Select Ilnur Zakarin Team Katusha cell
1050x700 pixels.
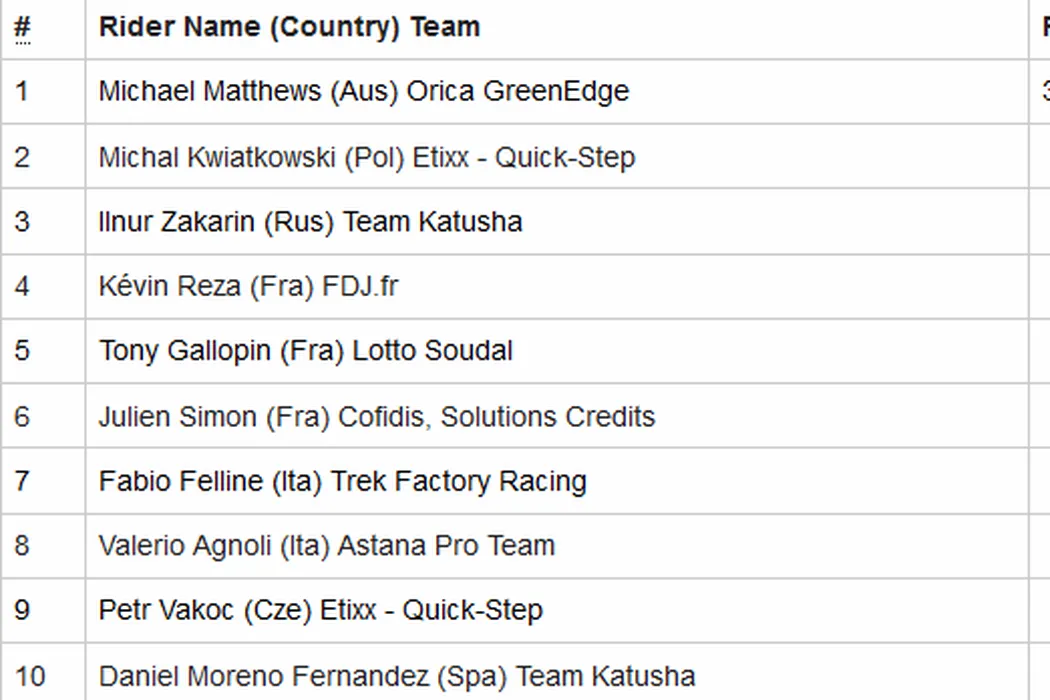tap(310, 222)
